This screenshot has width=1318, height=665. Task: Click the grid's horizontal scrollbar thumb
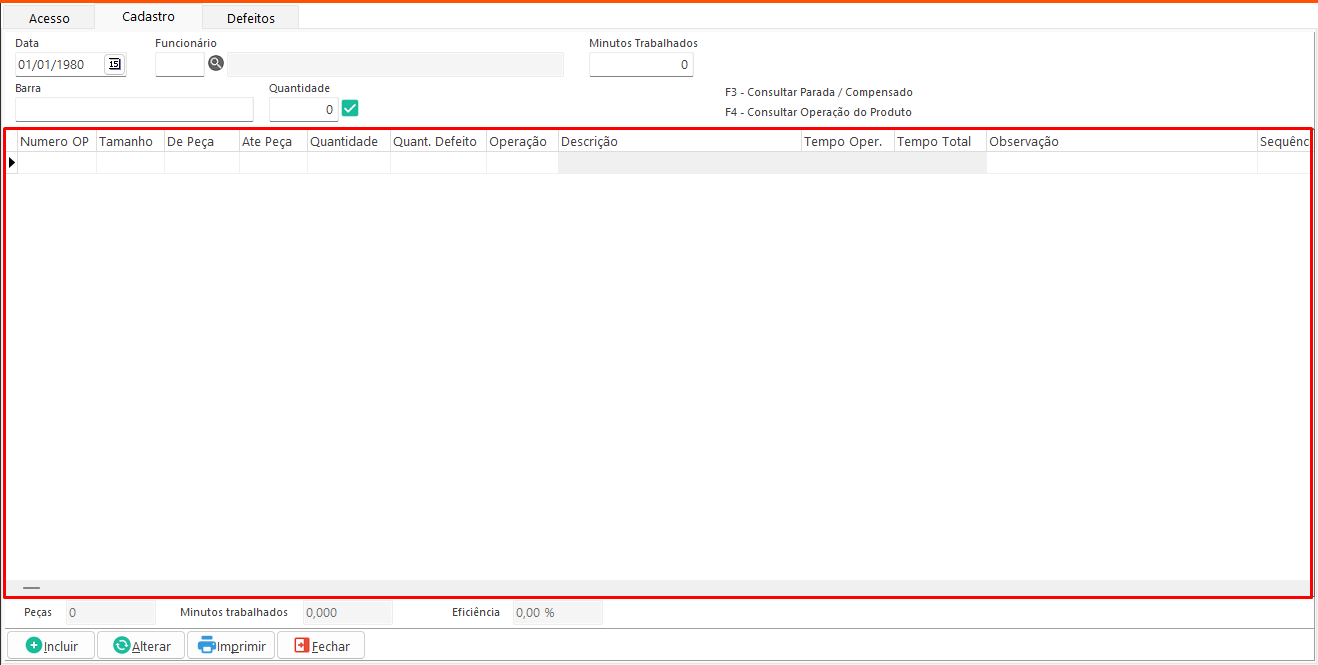point(31,588)
